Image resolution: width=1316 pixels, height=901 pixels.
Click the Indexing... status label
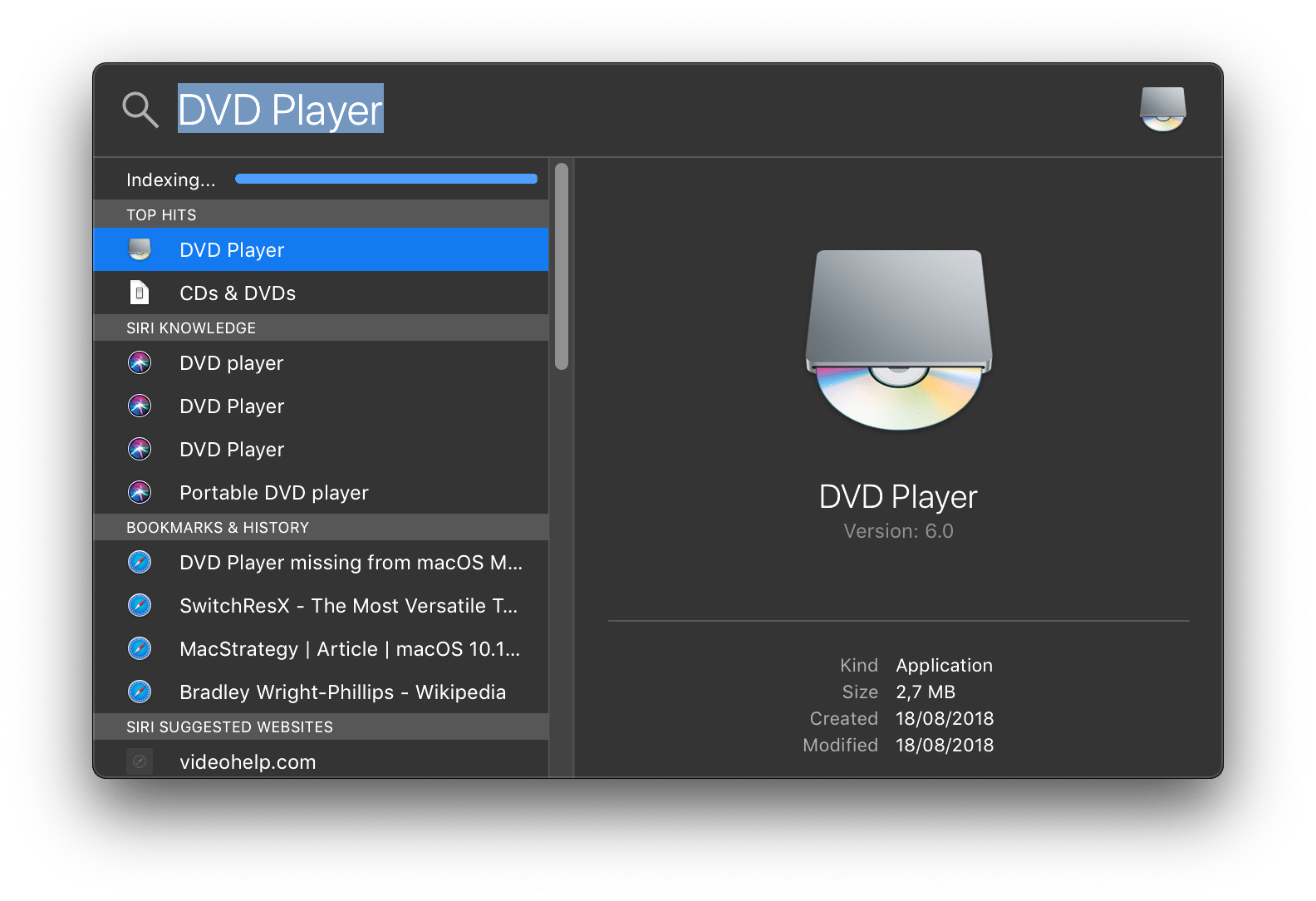pyautogui.click(x=170, y=180)
